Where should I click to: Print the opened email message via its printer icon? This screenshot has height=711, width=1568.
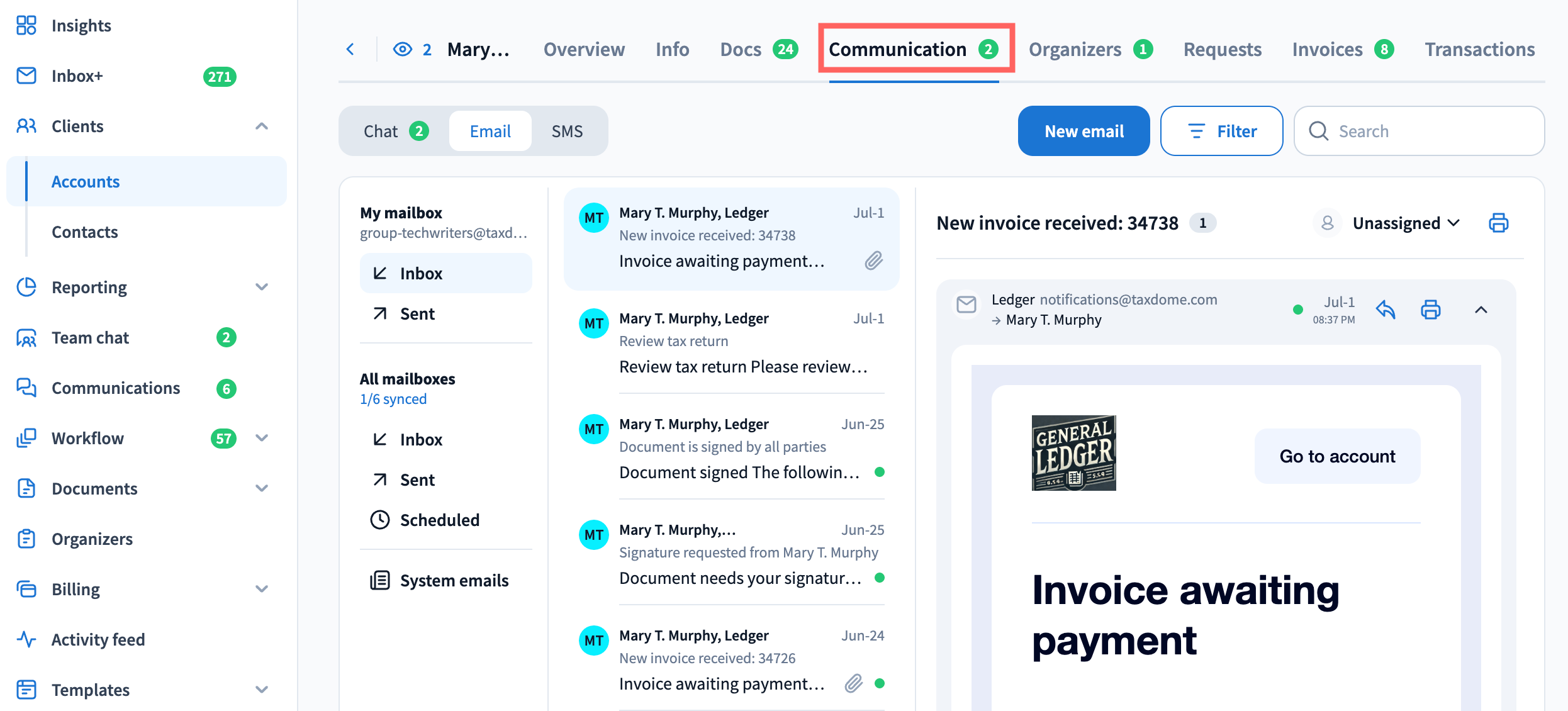(x=1431, y=310)
